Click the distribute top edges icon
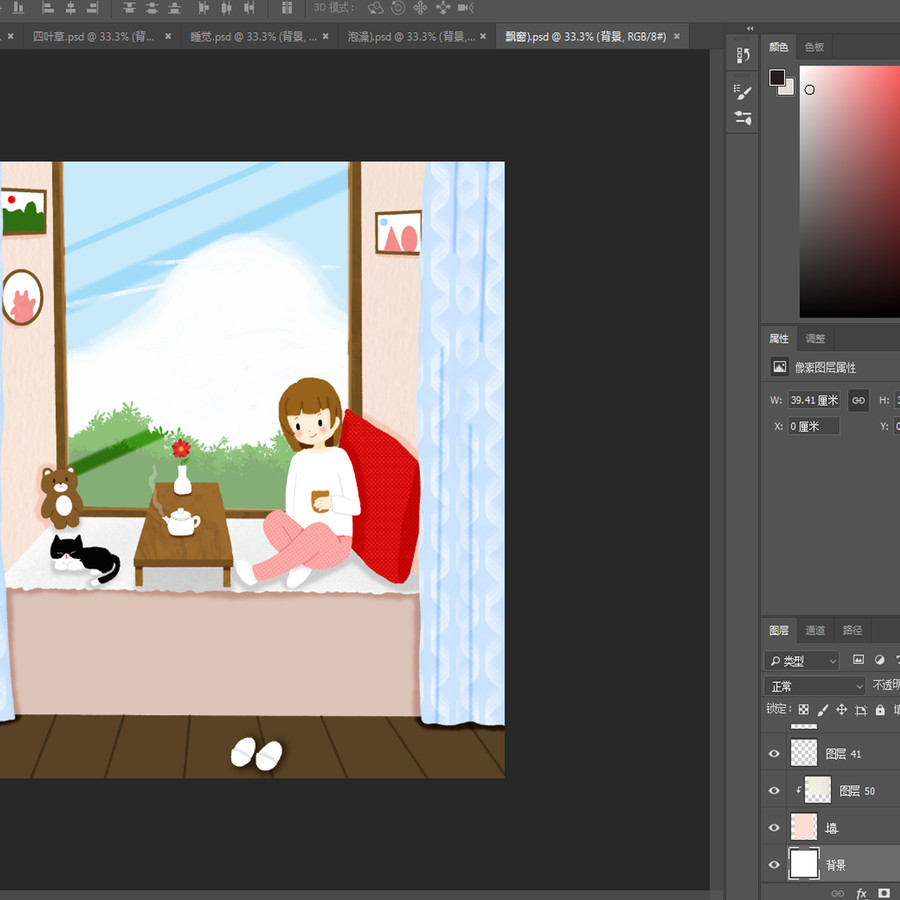This screenshot has height=900, width=900. (130, 7)
